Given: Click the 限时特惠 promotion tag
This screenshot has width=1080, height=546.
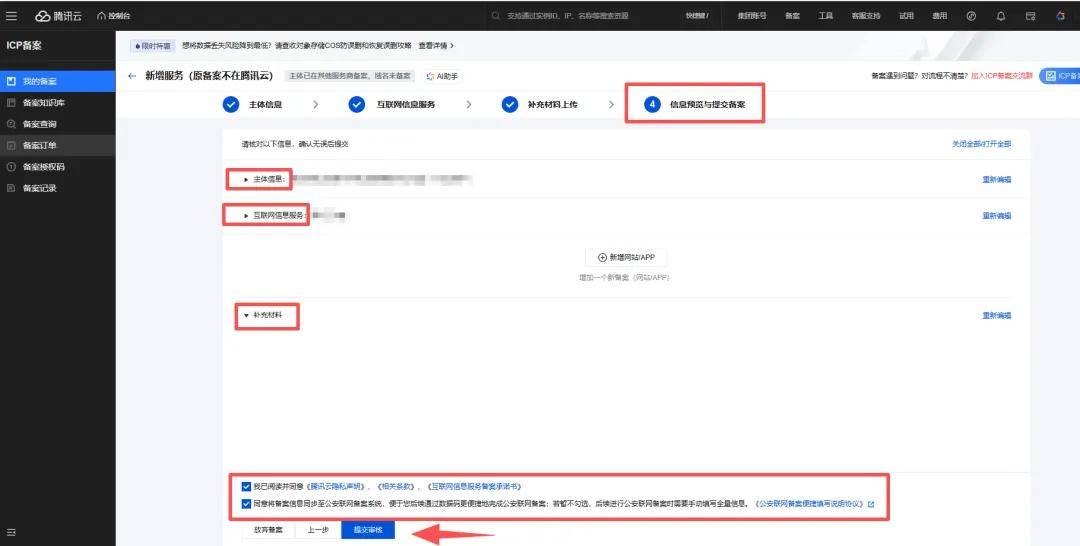Looking at the screenshot, I should (x=153, y=45).
